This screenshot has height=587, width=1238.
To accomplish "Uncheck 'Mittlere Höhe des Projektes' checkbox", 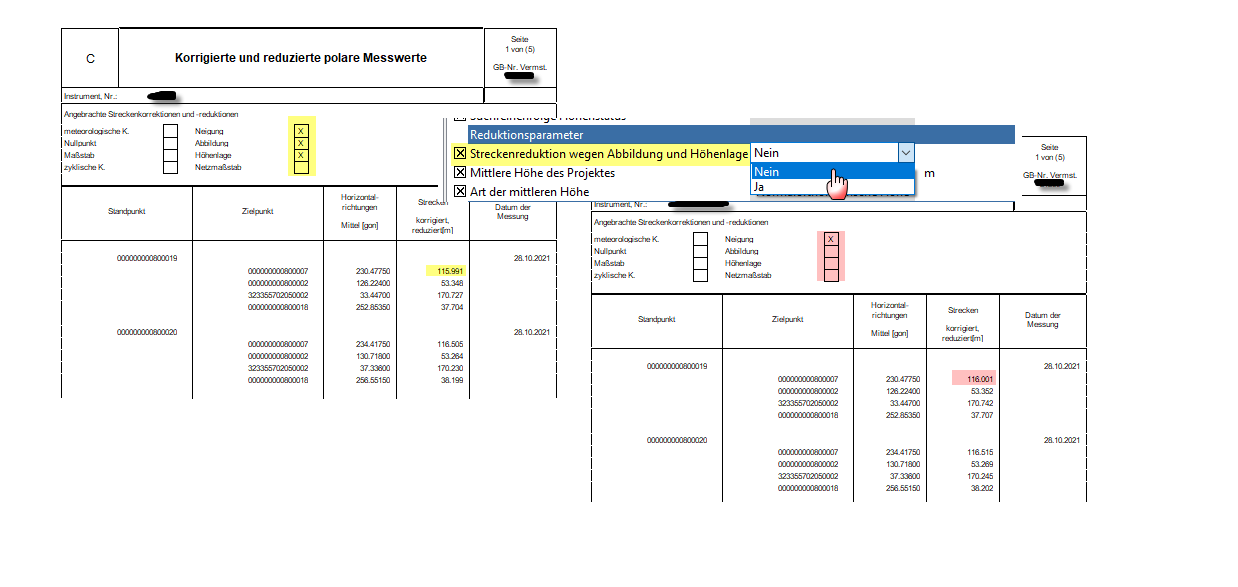I will (460, 172).
